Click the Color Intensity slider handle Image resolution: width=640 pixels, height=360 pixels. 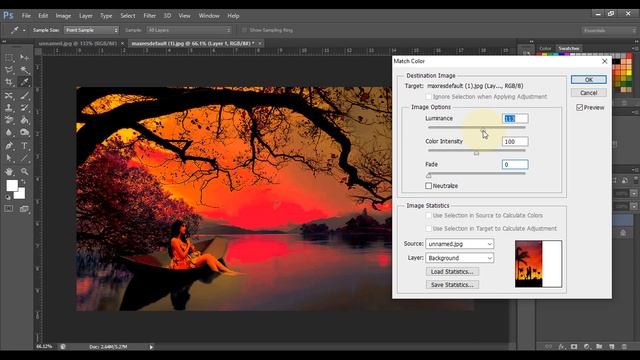coord(476,153)
